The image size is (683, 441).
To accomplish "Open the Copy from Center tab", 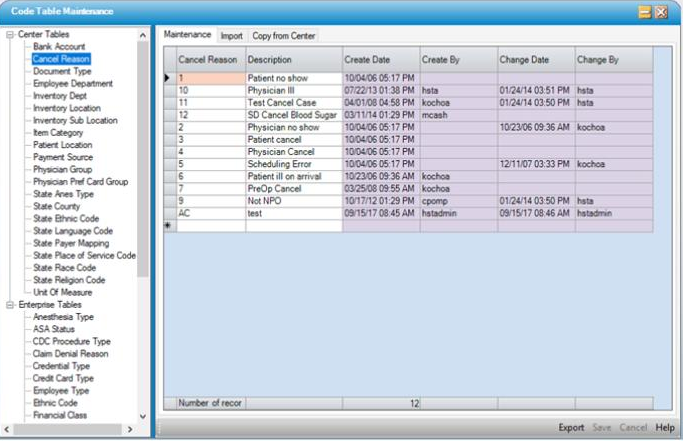I will pos(284,36).
